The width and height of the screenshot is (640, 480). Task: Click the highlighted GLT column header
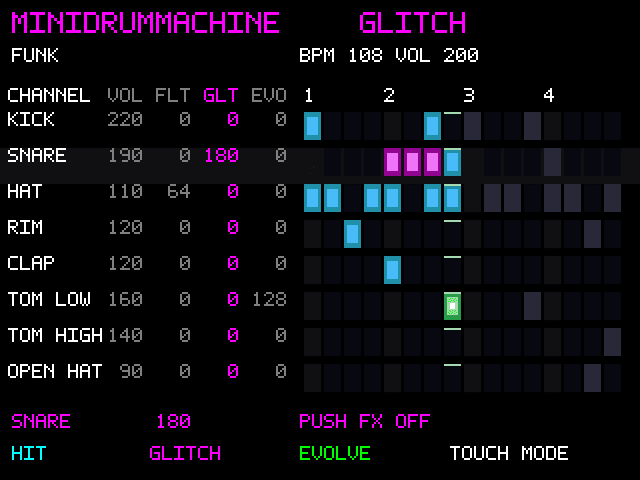(x=221, y=96)
